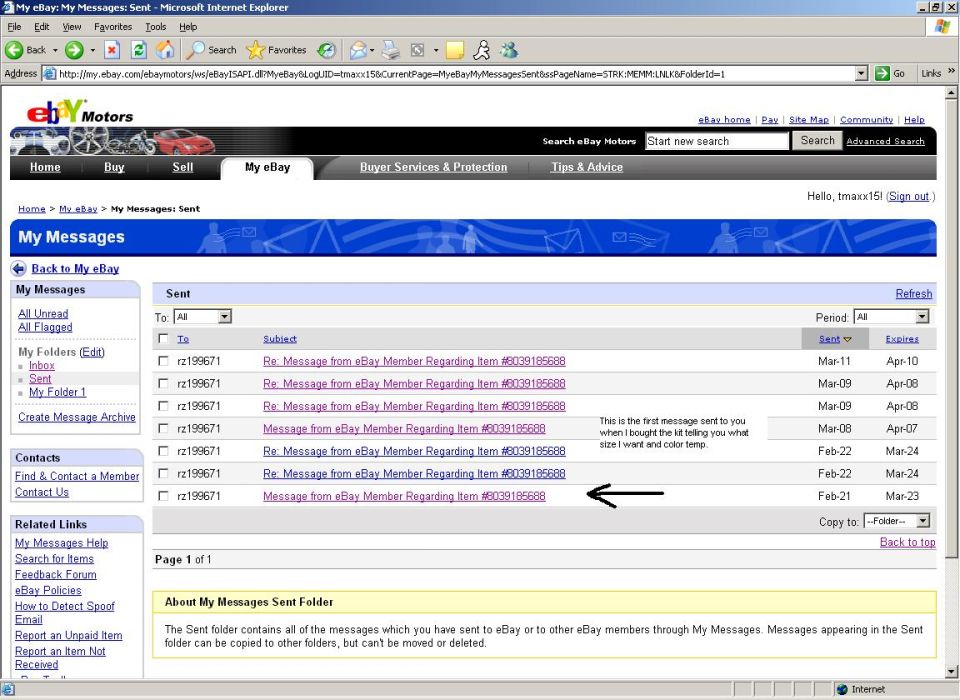Open Favorites star toolbar button
960x700 pixels.
276,50
